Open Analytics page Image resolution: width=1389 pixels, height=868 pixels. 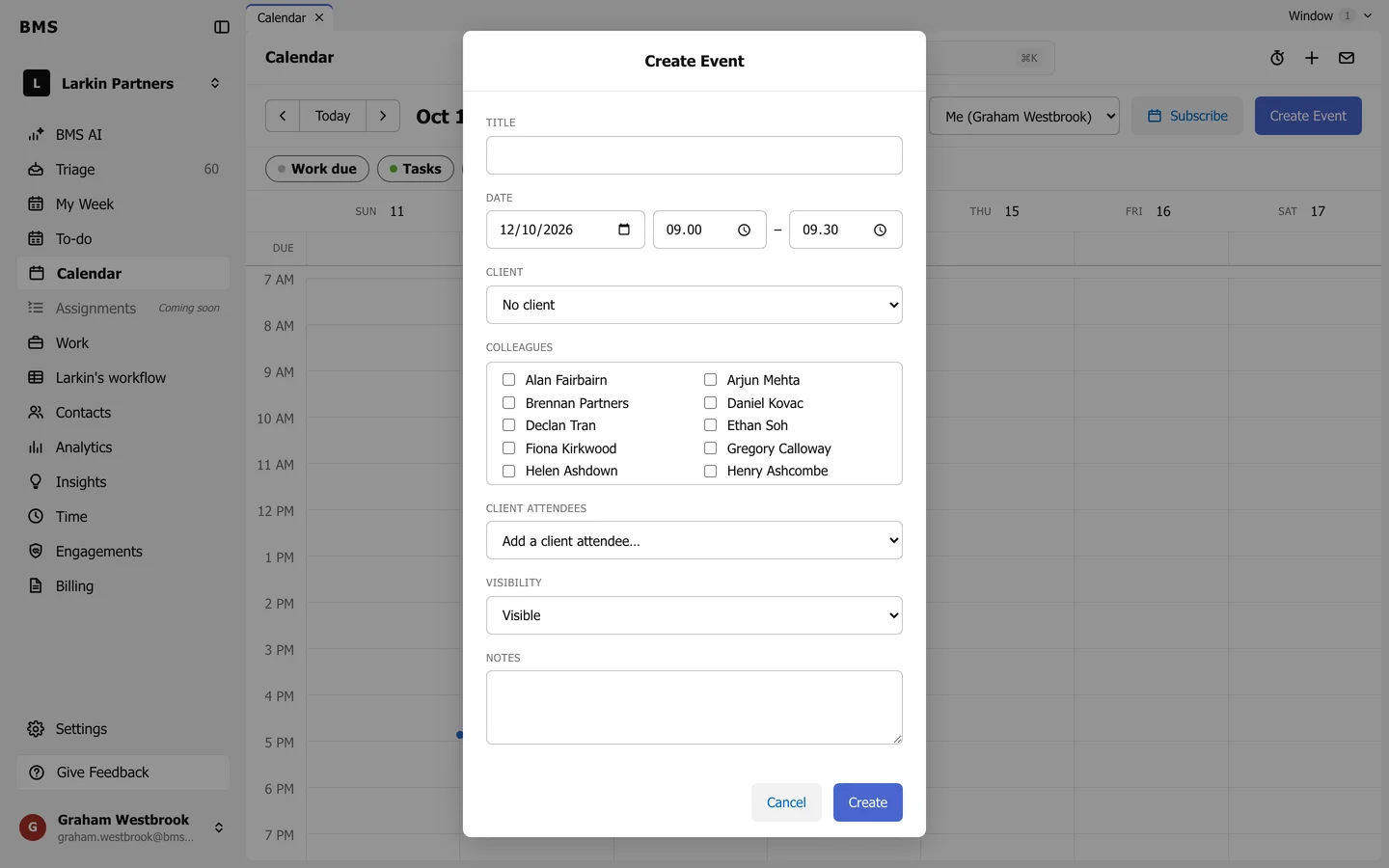(x=123, y=448)
